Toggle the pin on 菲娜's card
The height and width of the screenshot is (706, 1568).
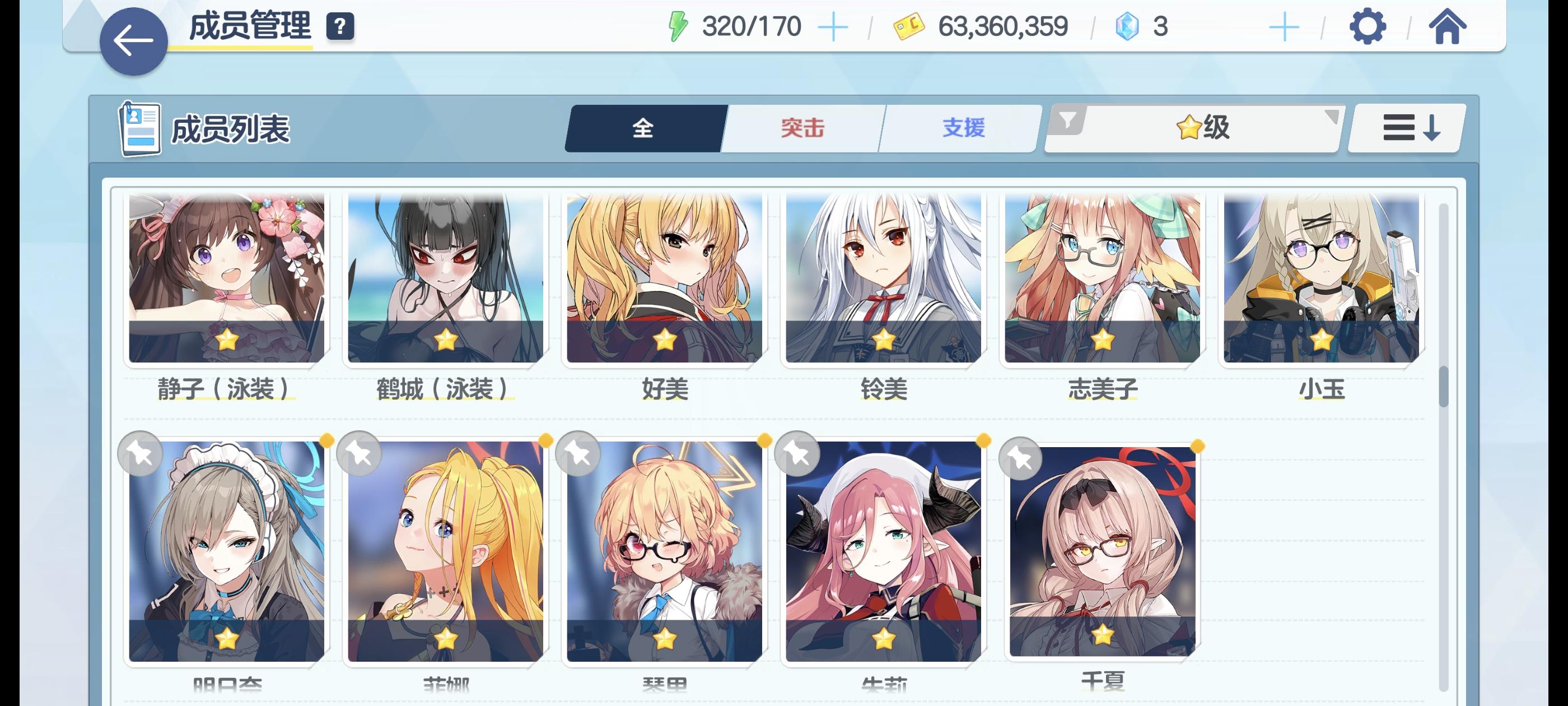point(359,453)
